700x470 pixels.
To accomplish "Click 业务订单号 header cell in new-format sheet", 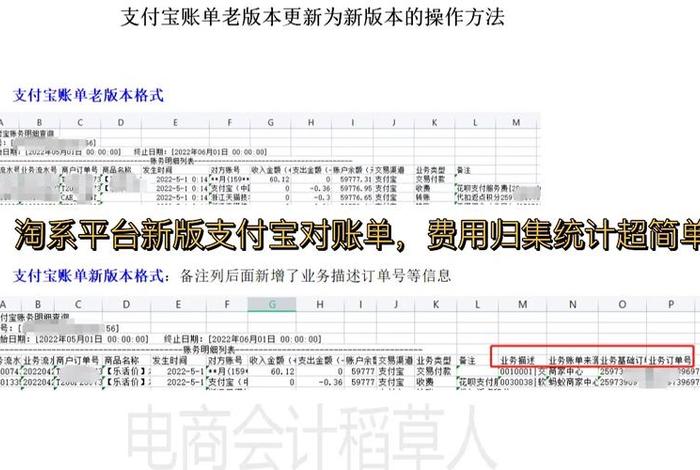I will tap(670, 360).
